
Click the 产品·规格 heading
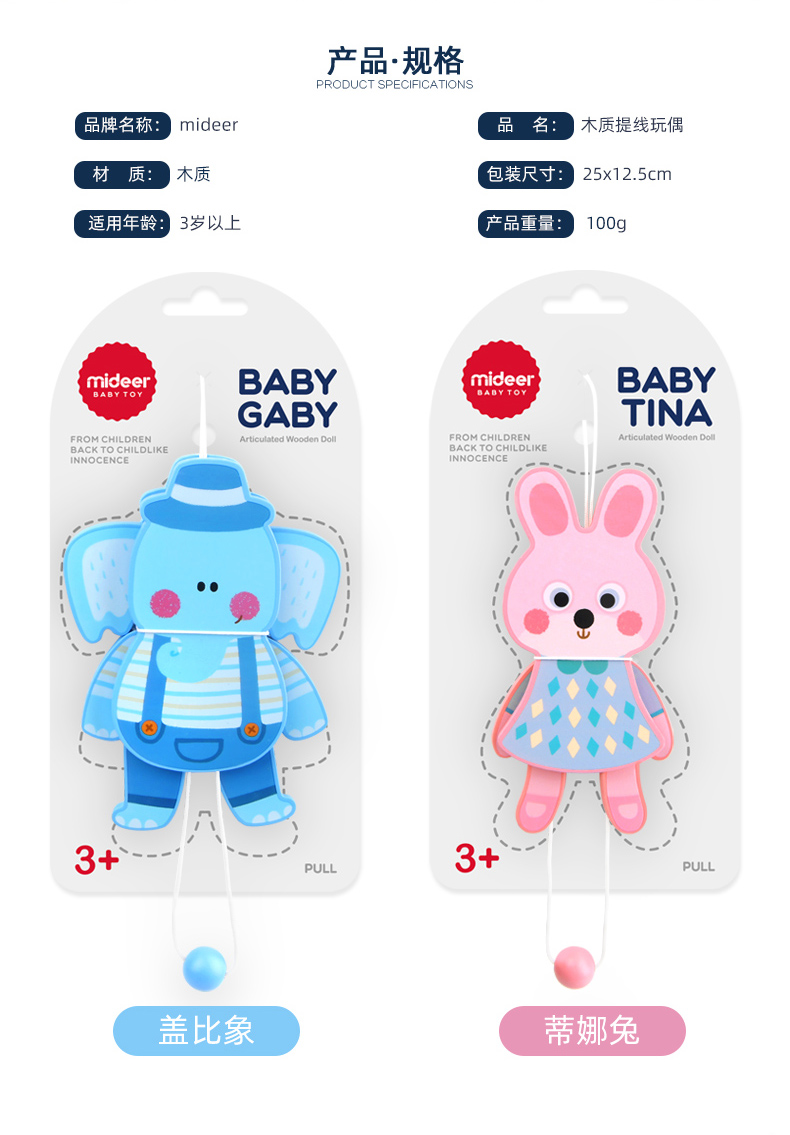[x=395, y=61]
